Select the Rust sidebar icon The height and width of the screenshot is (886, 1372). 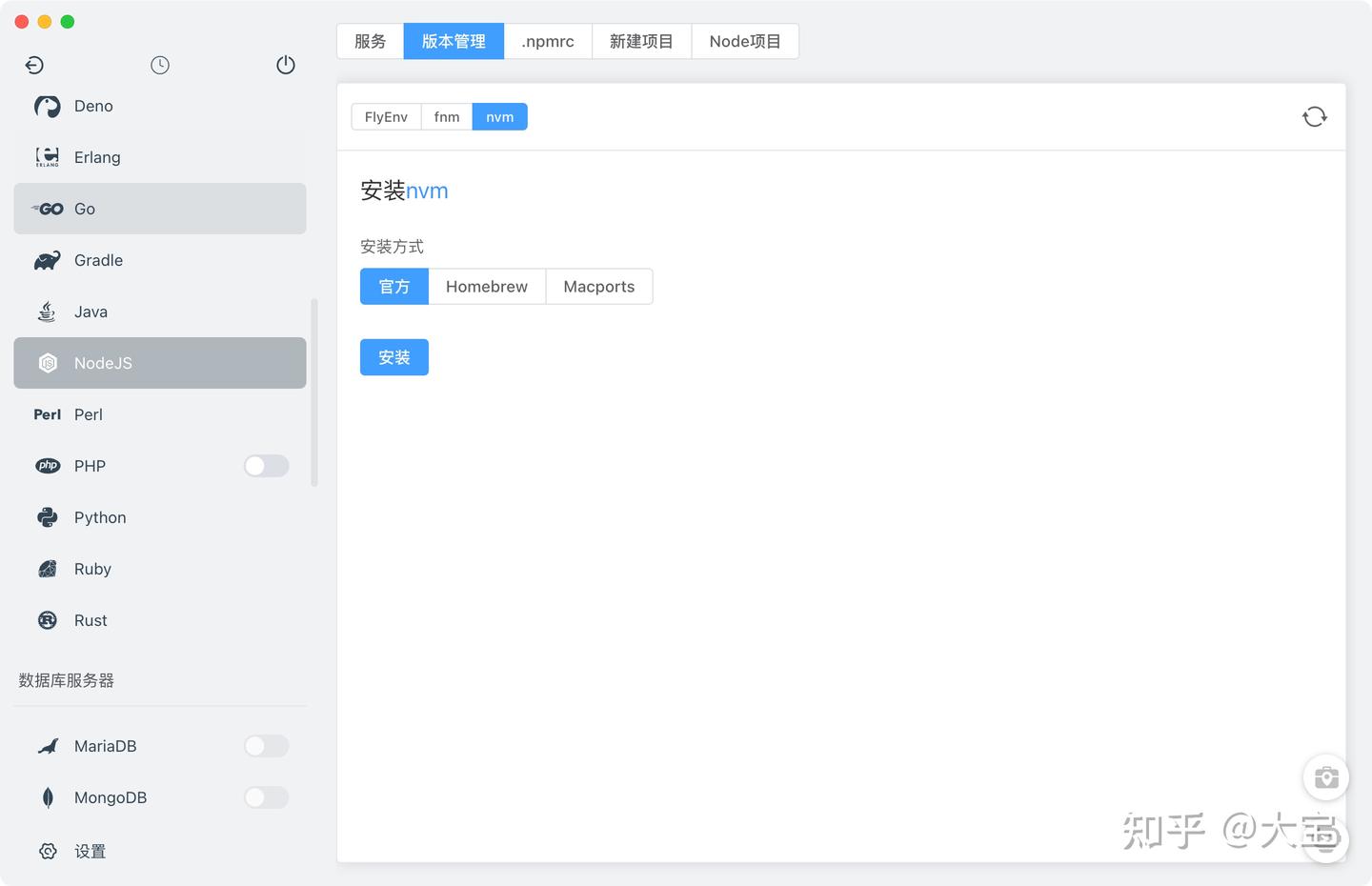click(x=47, y=620)
